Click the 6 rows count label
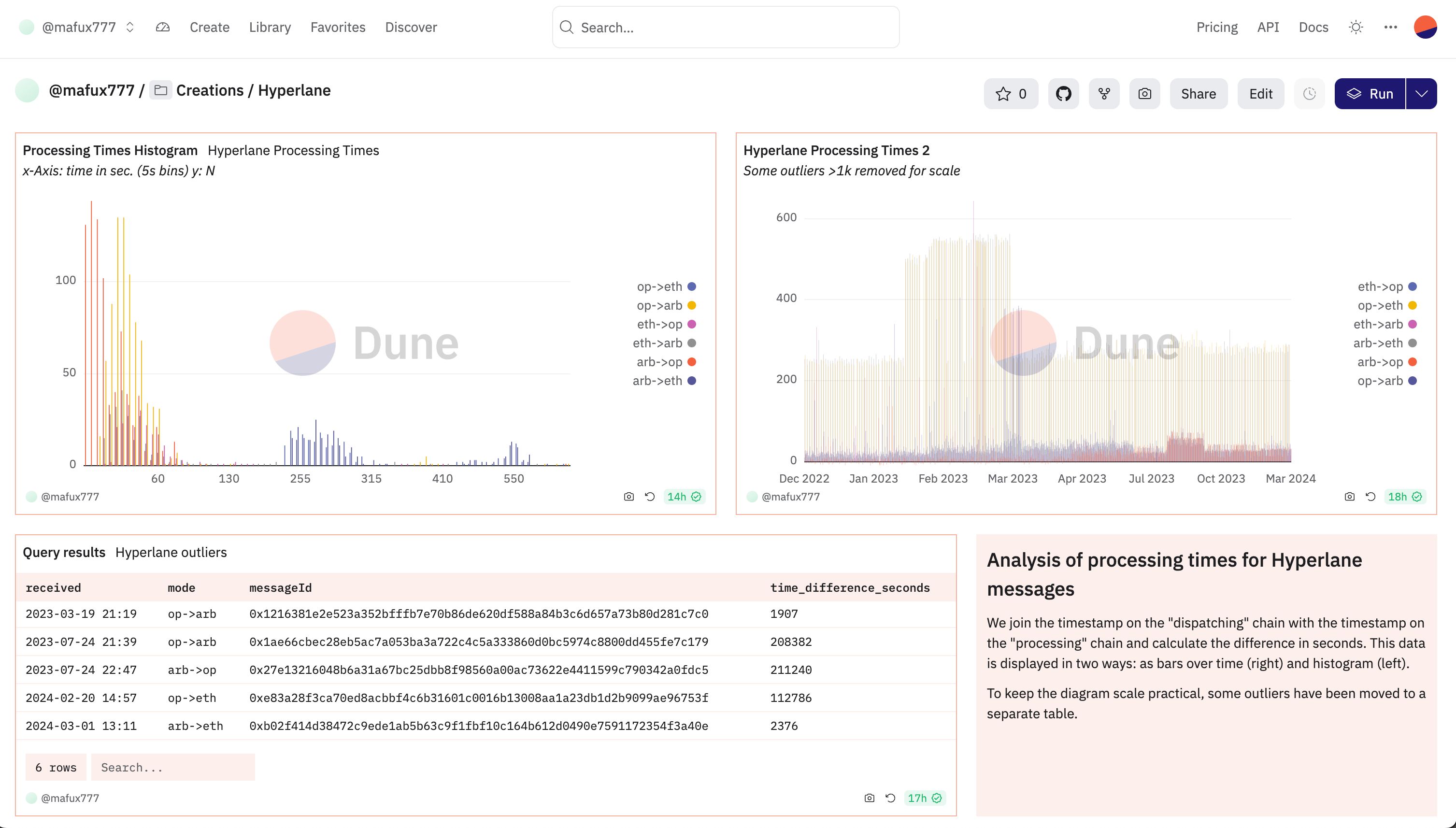Viewport: 1456px width, 828px height. pos(56,768)
